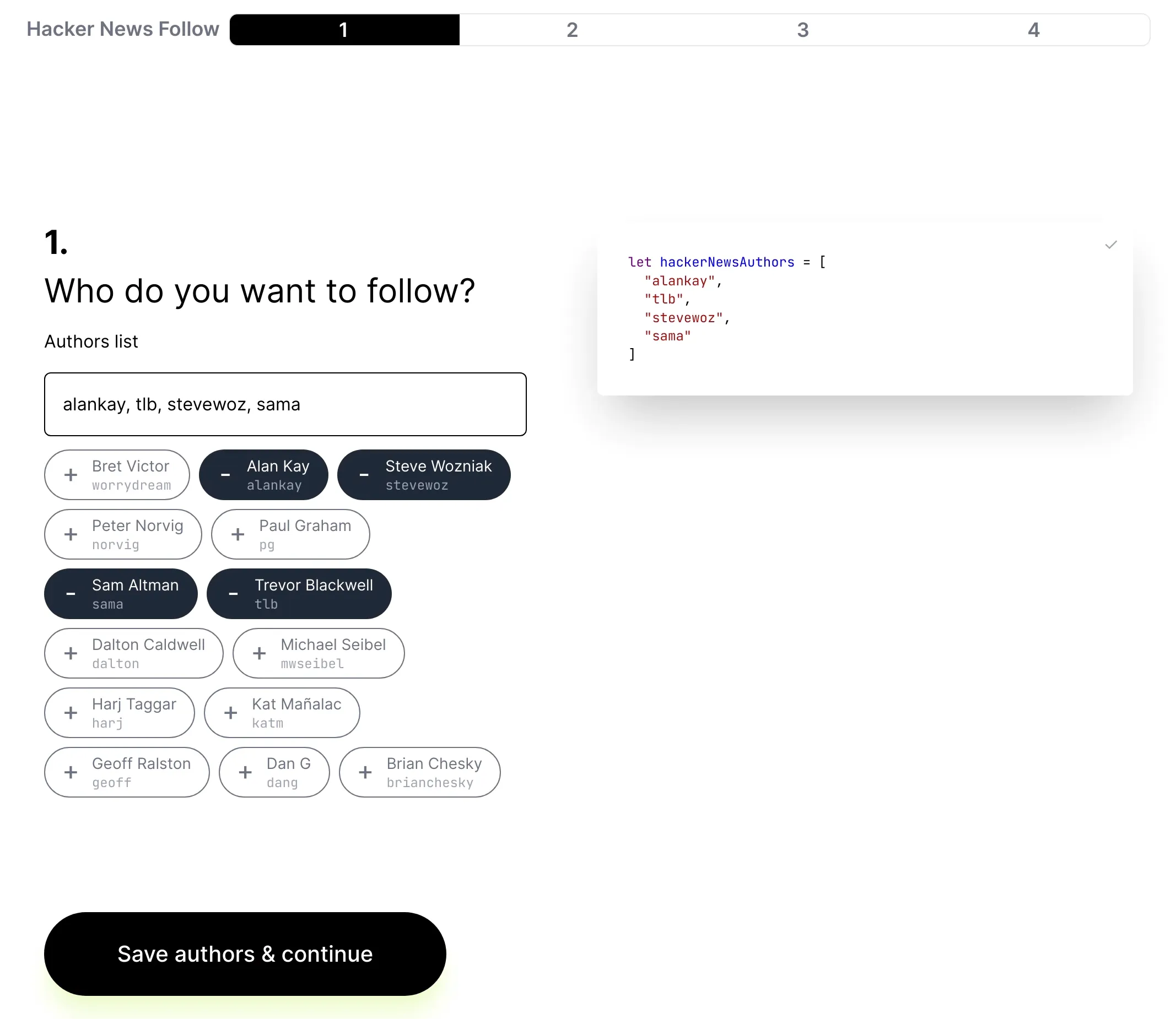Toggle Michael Seibel author chip
The image size is (1176, 1019).
tap(319, 653)
